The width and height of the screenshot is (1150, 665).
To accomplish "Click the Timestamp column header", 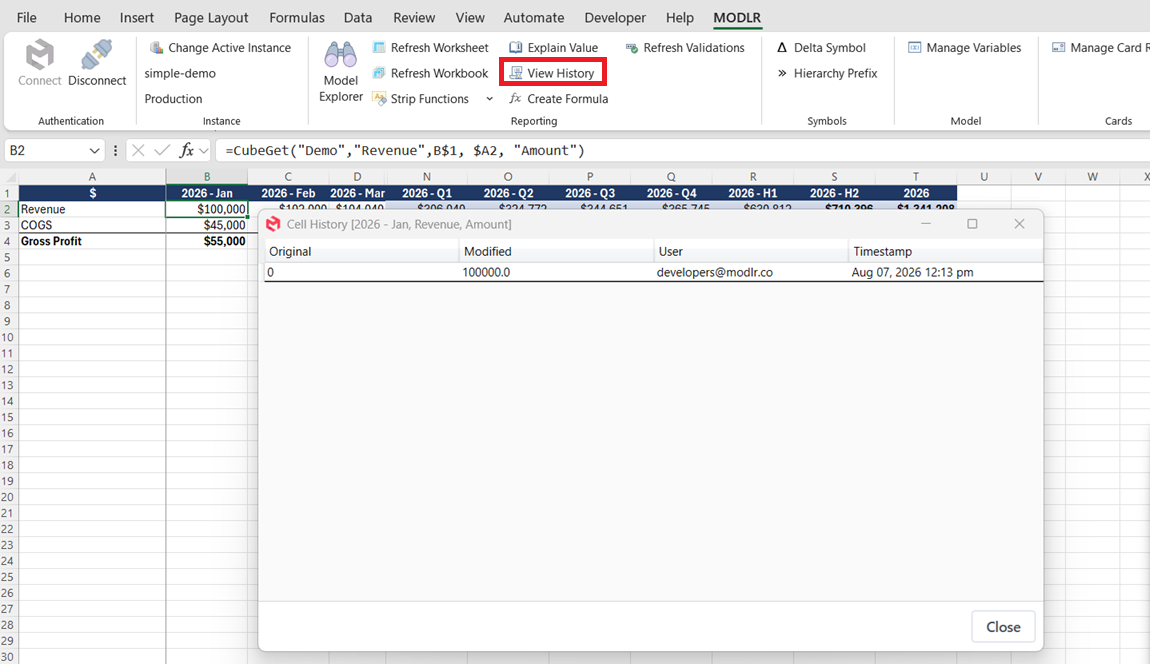I will (945, 251).
